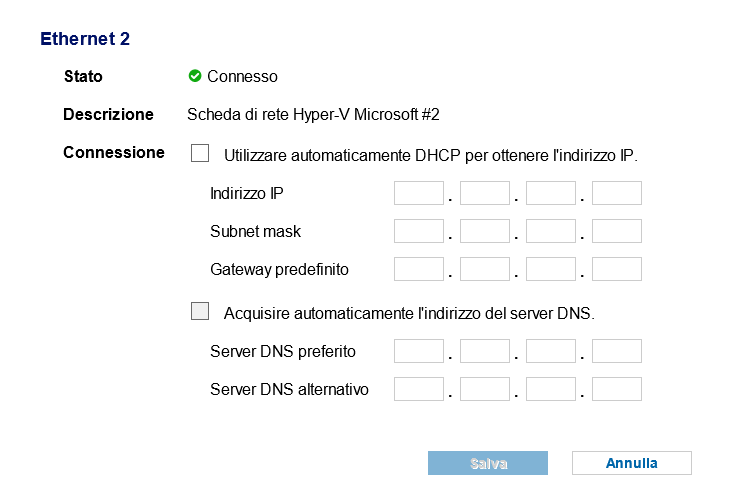732x499 pixels.
Task: Click third Server DNS preferito octet
Action: click(551, 351)
